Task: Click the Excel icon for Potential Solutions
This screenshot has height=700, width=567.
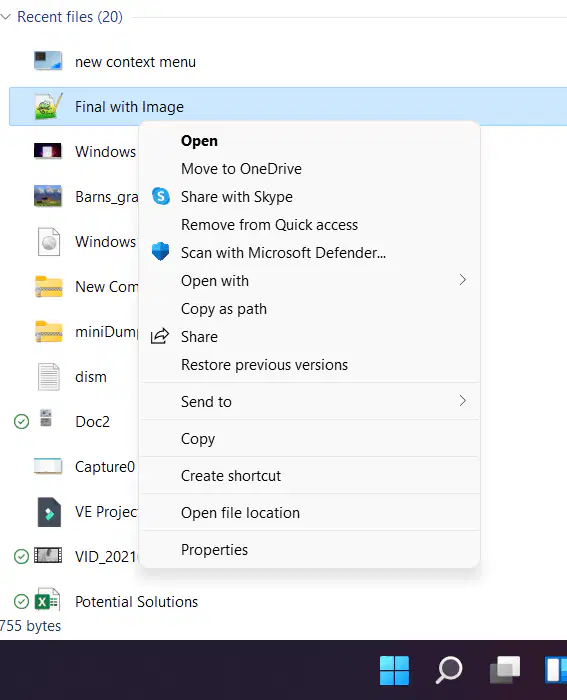Action: (47, 600)
